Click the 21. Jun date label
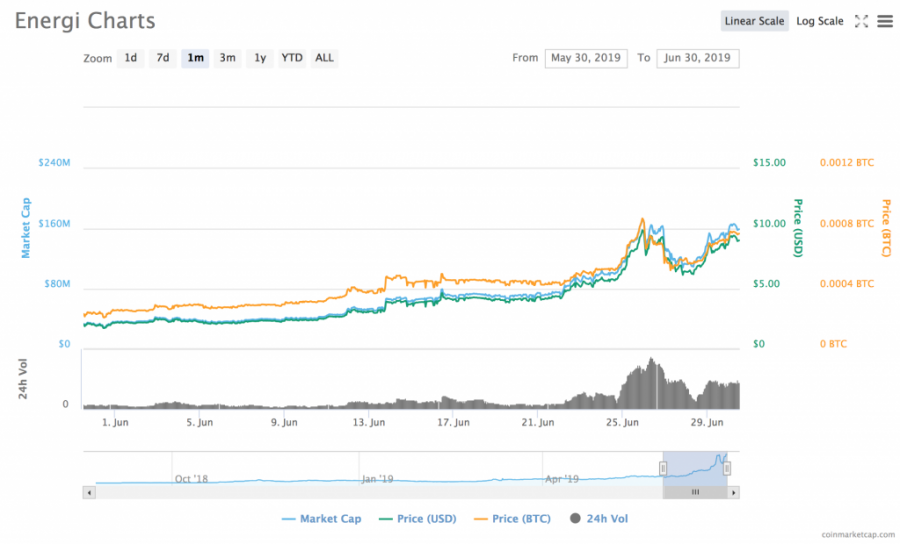 click(538, 422)
